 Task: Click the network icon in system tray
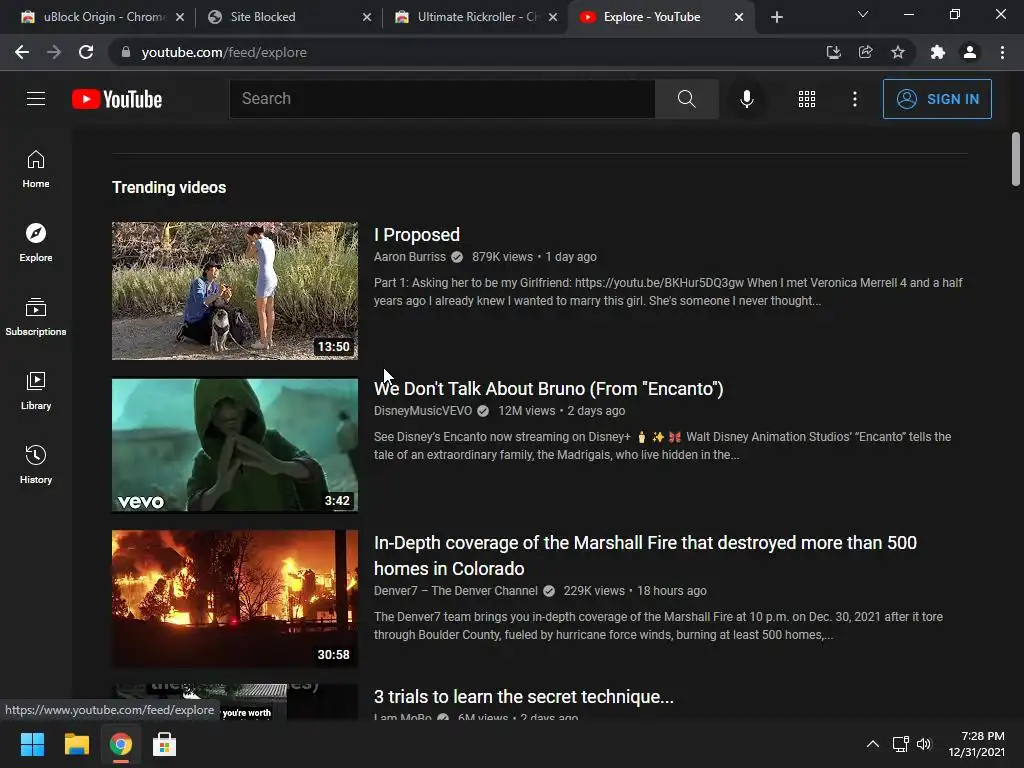point(901,744)
